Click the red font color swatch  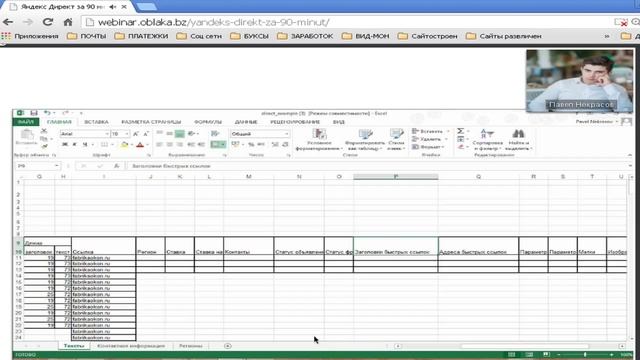click(140, 144)
